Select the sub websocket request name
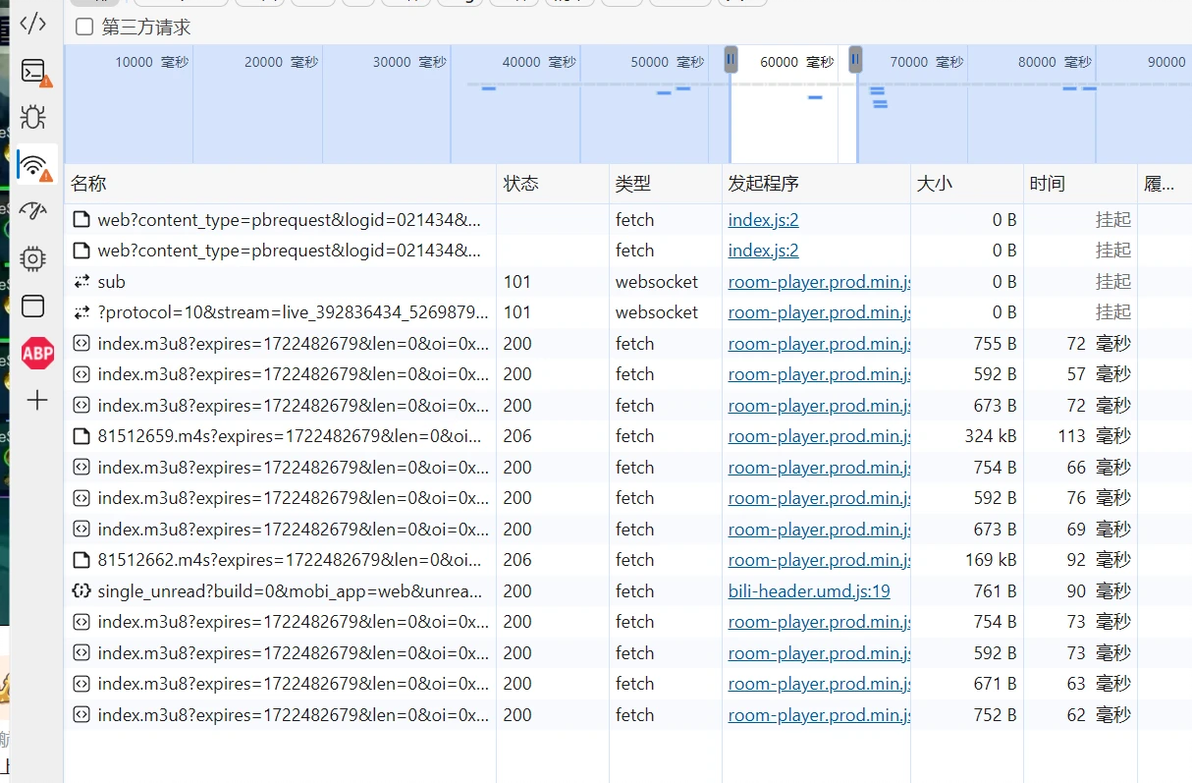1192x783 pixels. pyautogui.click(x=111, y=282)
